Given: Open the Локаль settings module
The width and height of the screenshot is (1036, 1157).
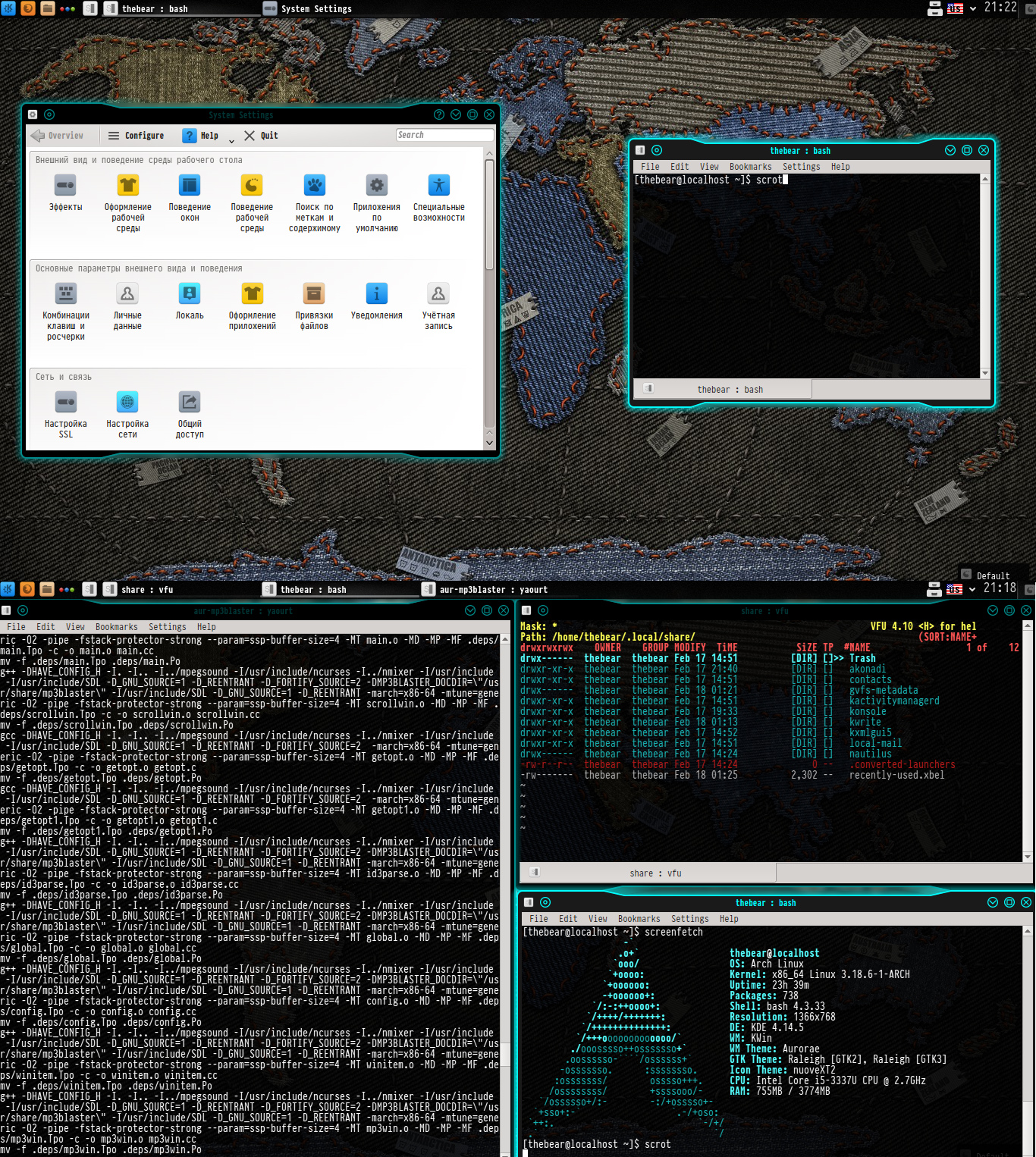Looking at the screenshot, I should tap(190, 300).
